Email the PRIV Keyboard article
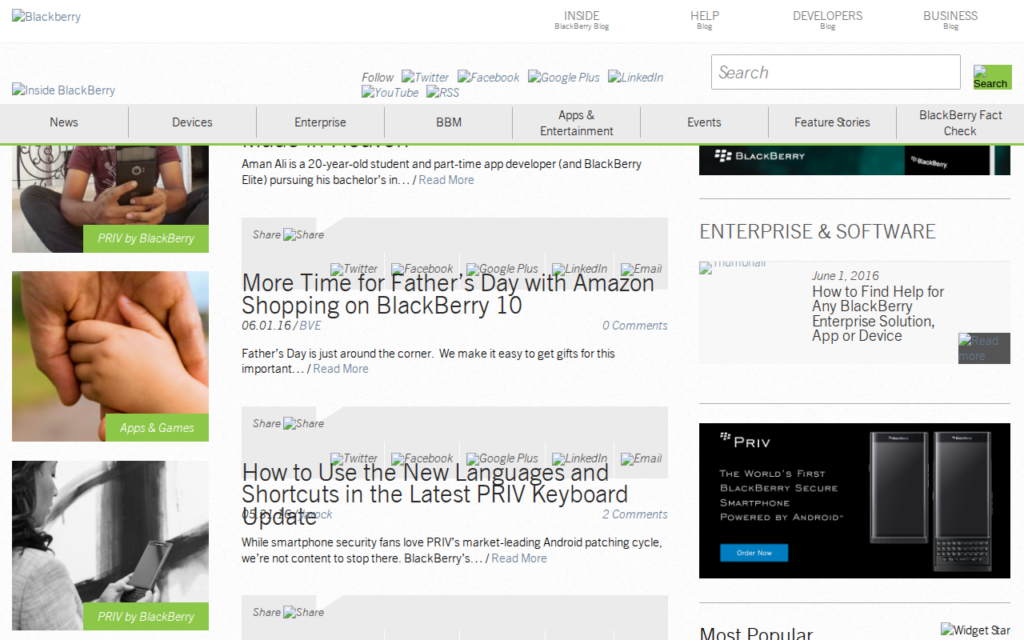Image resolution: width=1024 pixels, height=640 pixels. 641,458
